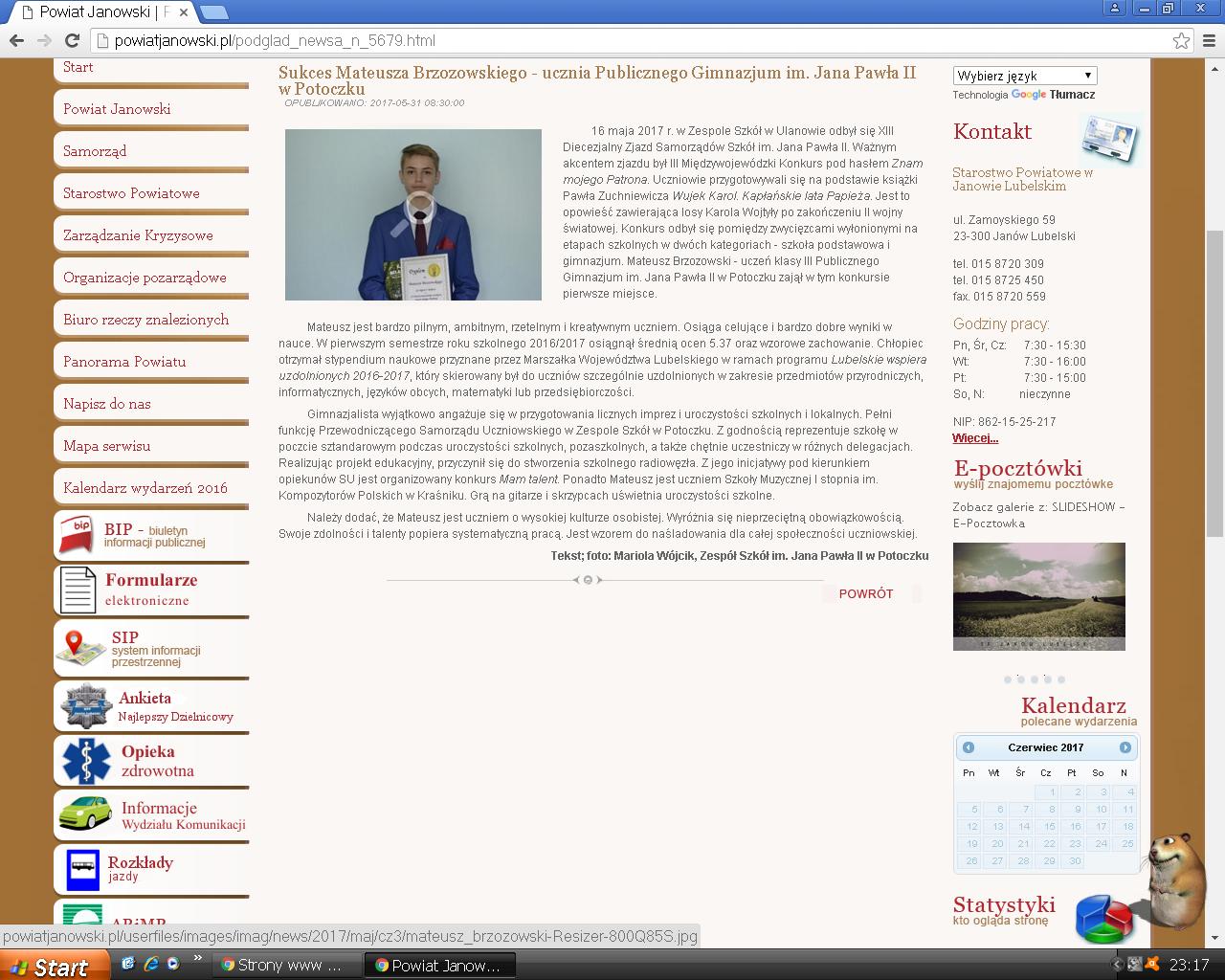Open the Rozkłady jazdy bus icon

coord(82,869)
